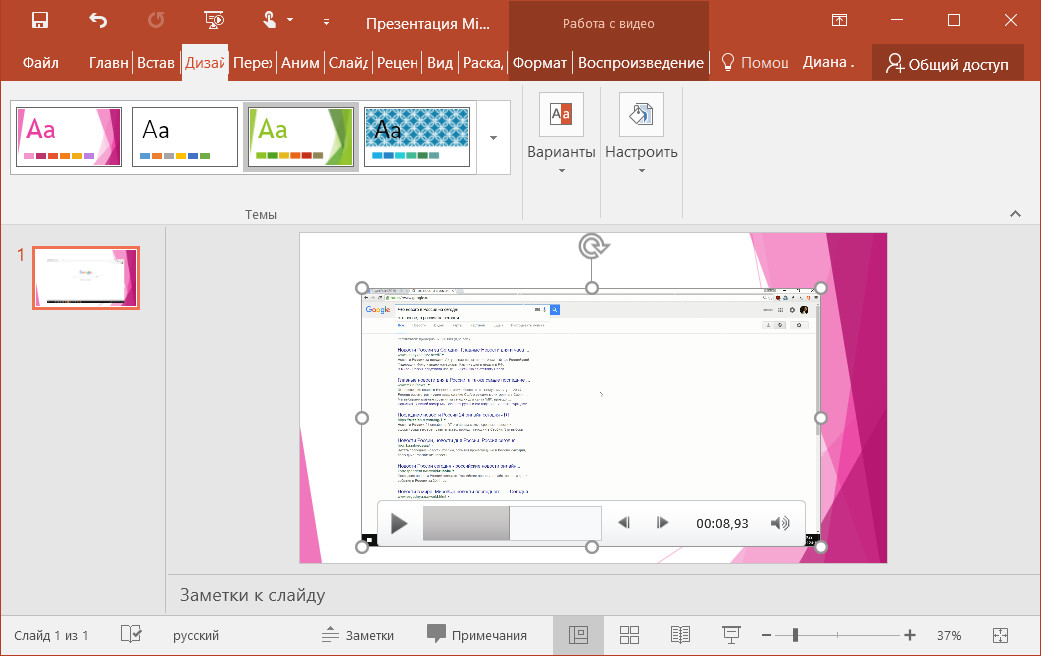Customize the Quick Access Toolbar
The height and width of the screenshot is (656, 1041).
[x=326, y=20]
